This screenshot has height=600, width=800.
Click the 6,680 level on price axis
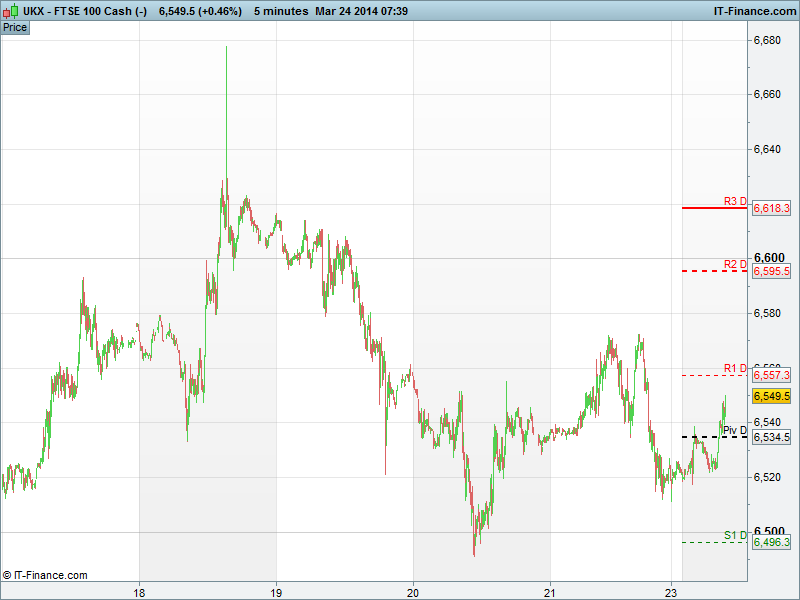767,41
